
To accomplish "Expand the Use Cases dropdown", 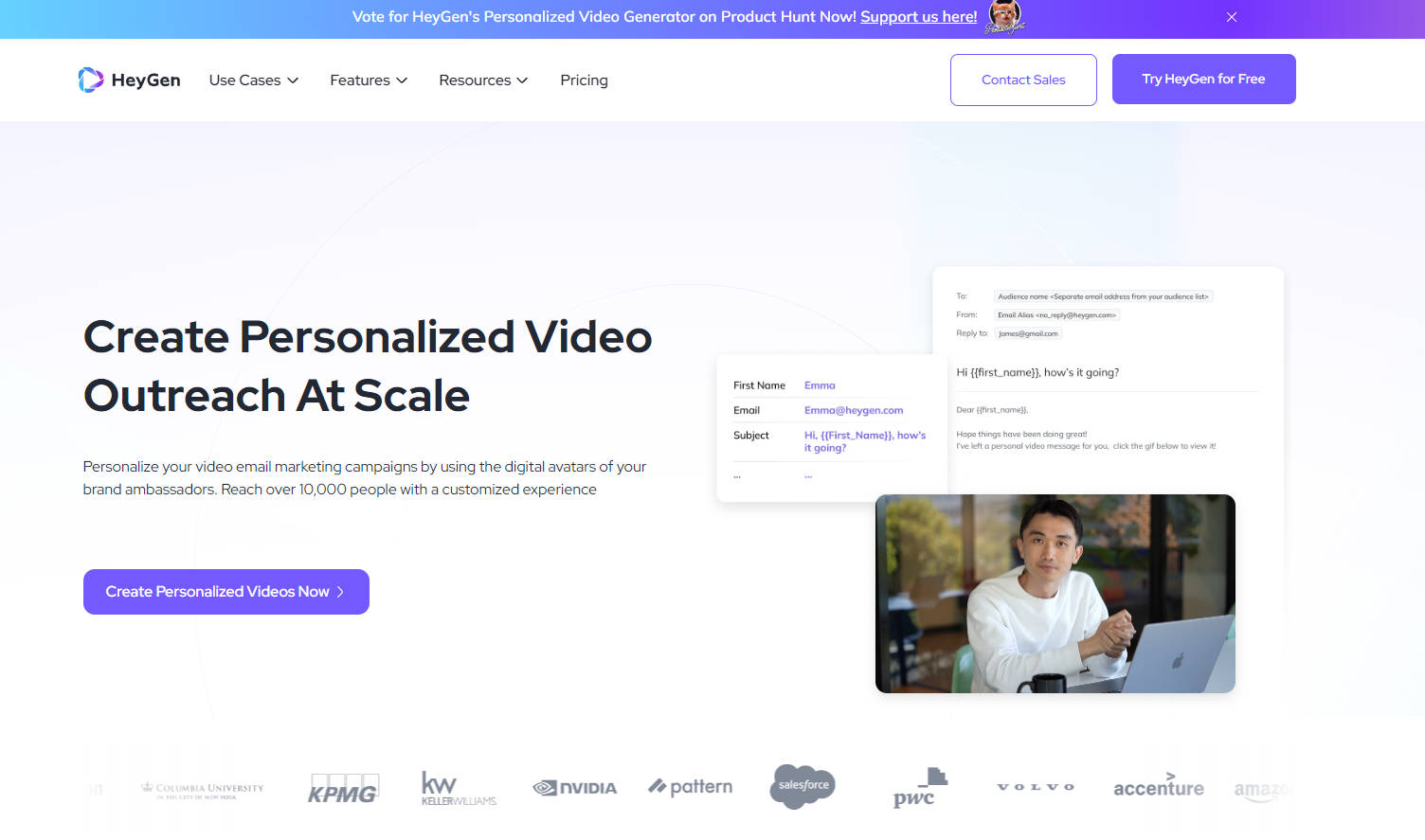I will click(x=253, y=80).
